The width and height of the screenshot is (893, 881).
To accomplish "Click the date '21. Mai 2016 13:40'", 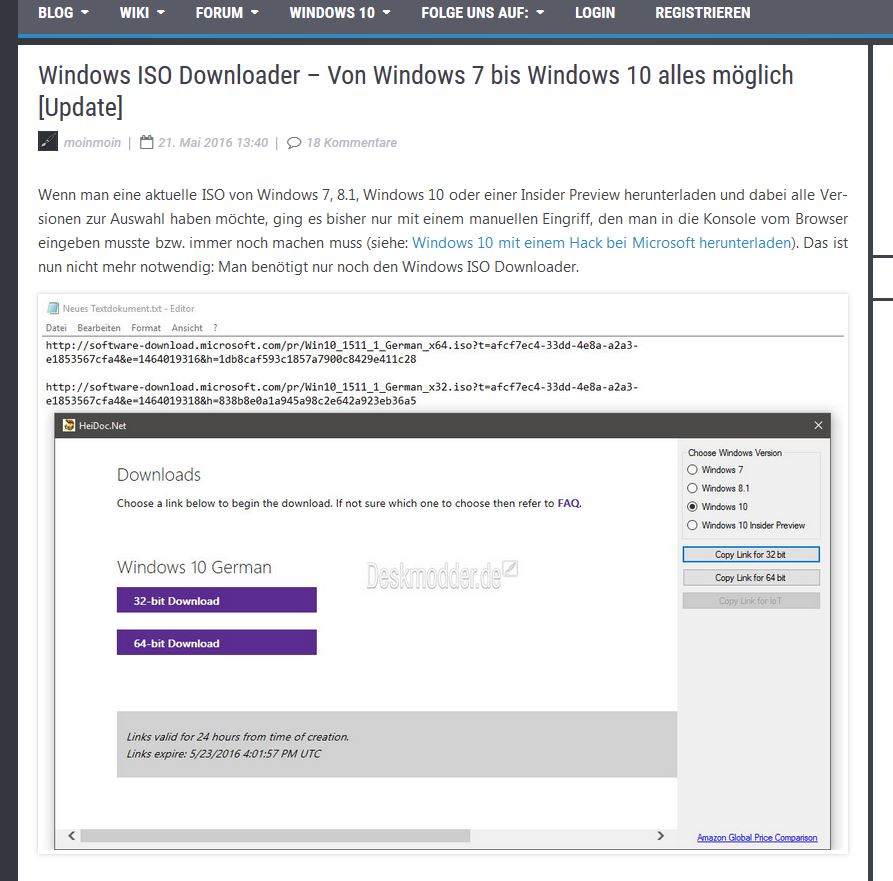I will pos(213,142).
